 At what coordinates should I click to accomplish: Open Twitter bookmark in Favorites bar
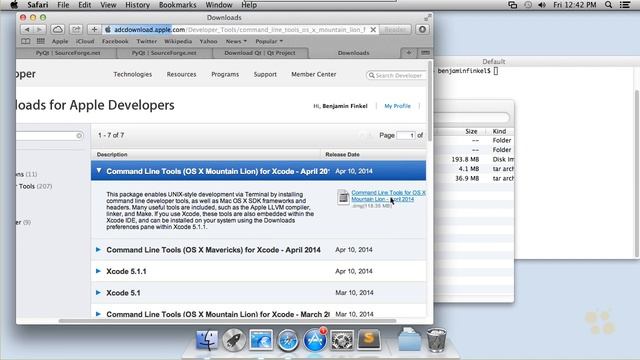[147, 41]
